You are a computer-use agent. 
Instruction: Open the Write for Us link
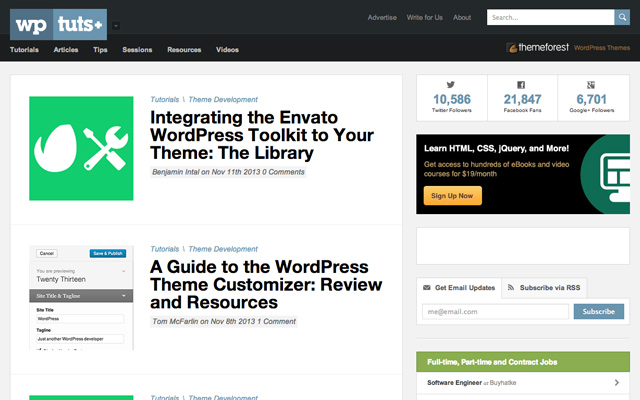pyautogui.click(x=424, y=18)
